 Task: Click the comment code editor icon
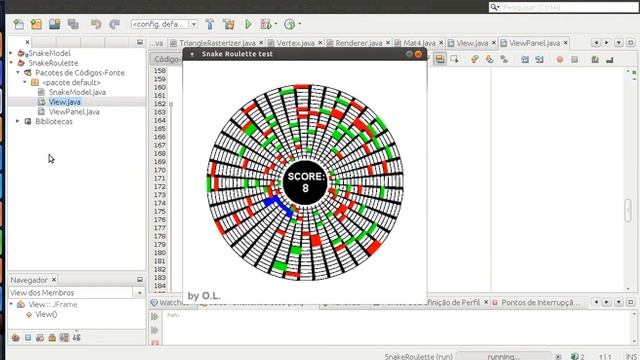(x=595, y=60)
